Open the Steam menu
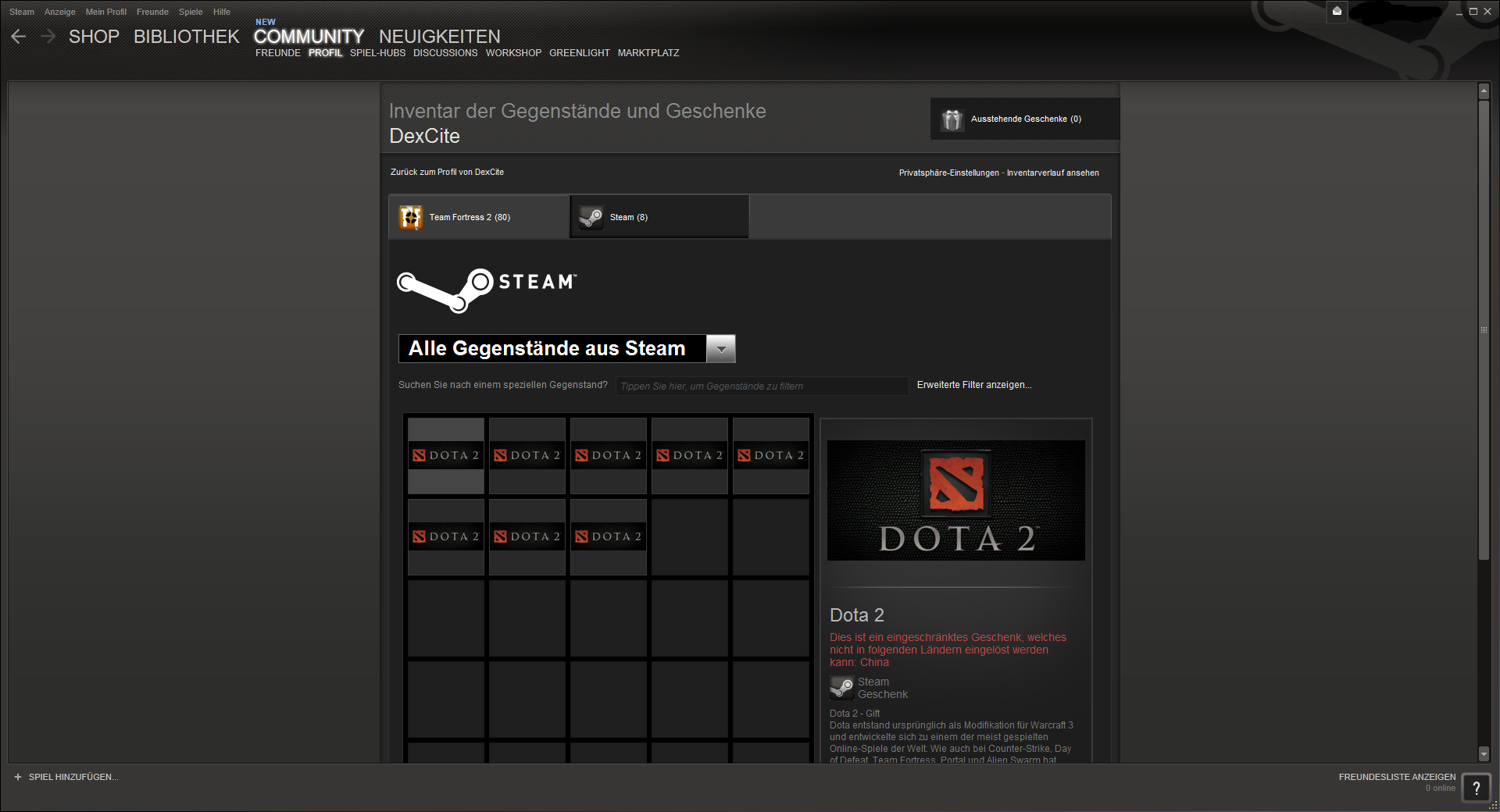The width and height of the screenshot is (1500, 812). (22, 12)
